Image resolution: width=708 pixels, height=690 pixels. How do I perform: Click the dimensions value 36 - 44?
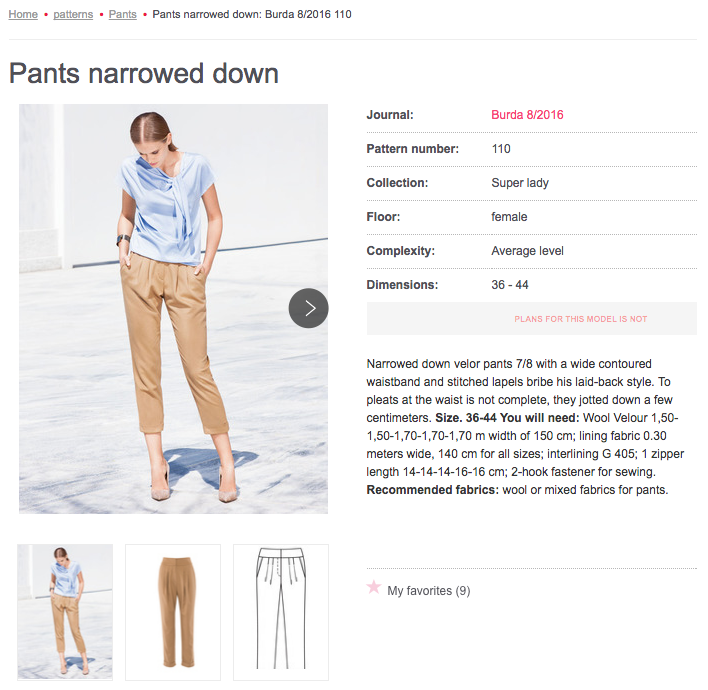point(510,284)
